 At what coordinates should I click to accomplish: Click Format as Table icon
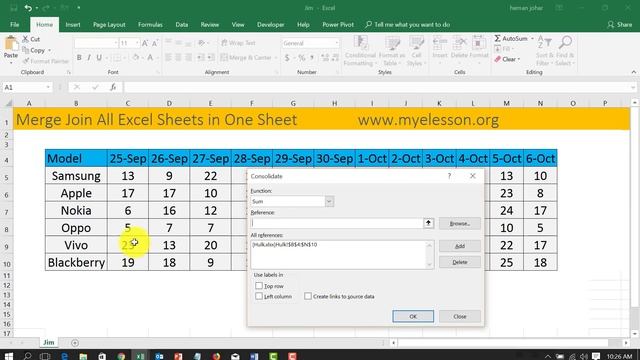[392, 42]
